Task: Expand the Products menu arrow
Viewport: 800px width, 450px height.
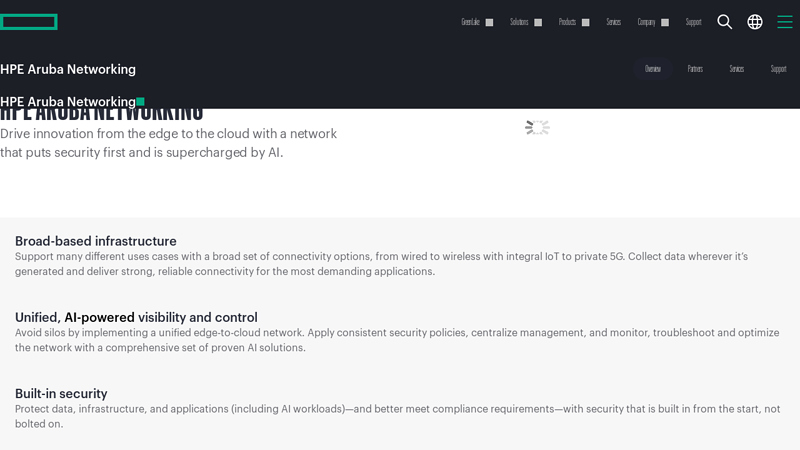Action: (x=586, y=22)
